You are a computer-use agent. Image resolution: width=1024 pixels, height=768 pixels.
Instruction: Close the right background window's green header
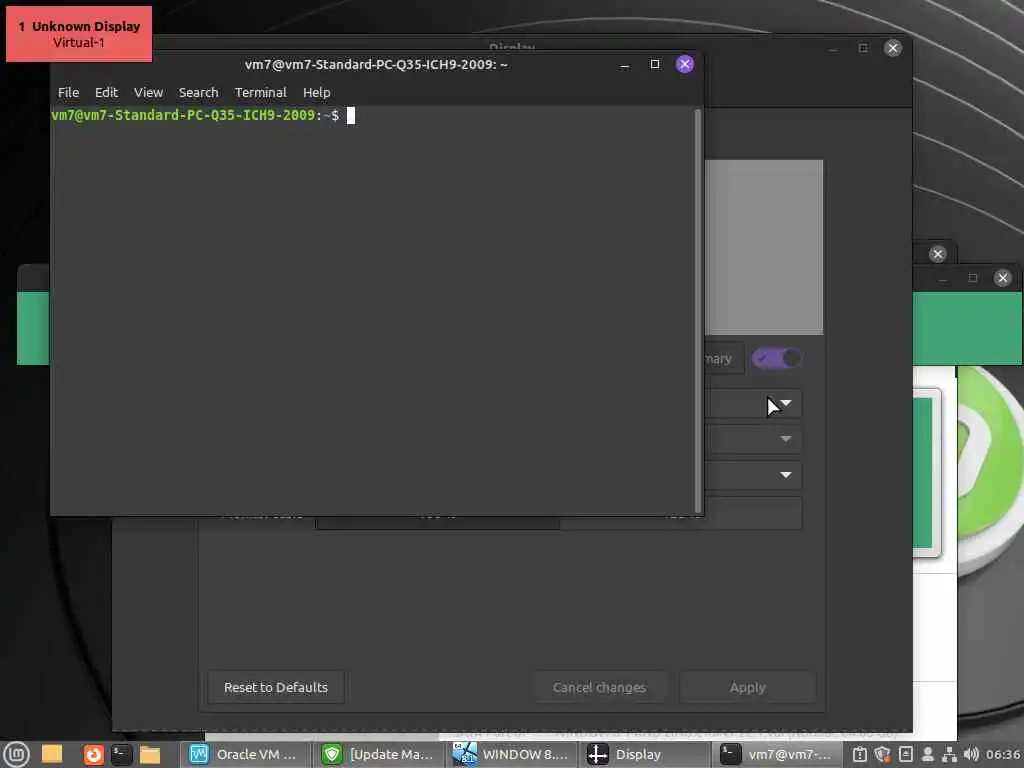click(x=1002, y=278)
